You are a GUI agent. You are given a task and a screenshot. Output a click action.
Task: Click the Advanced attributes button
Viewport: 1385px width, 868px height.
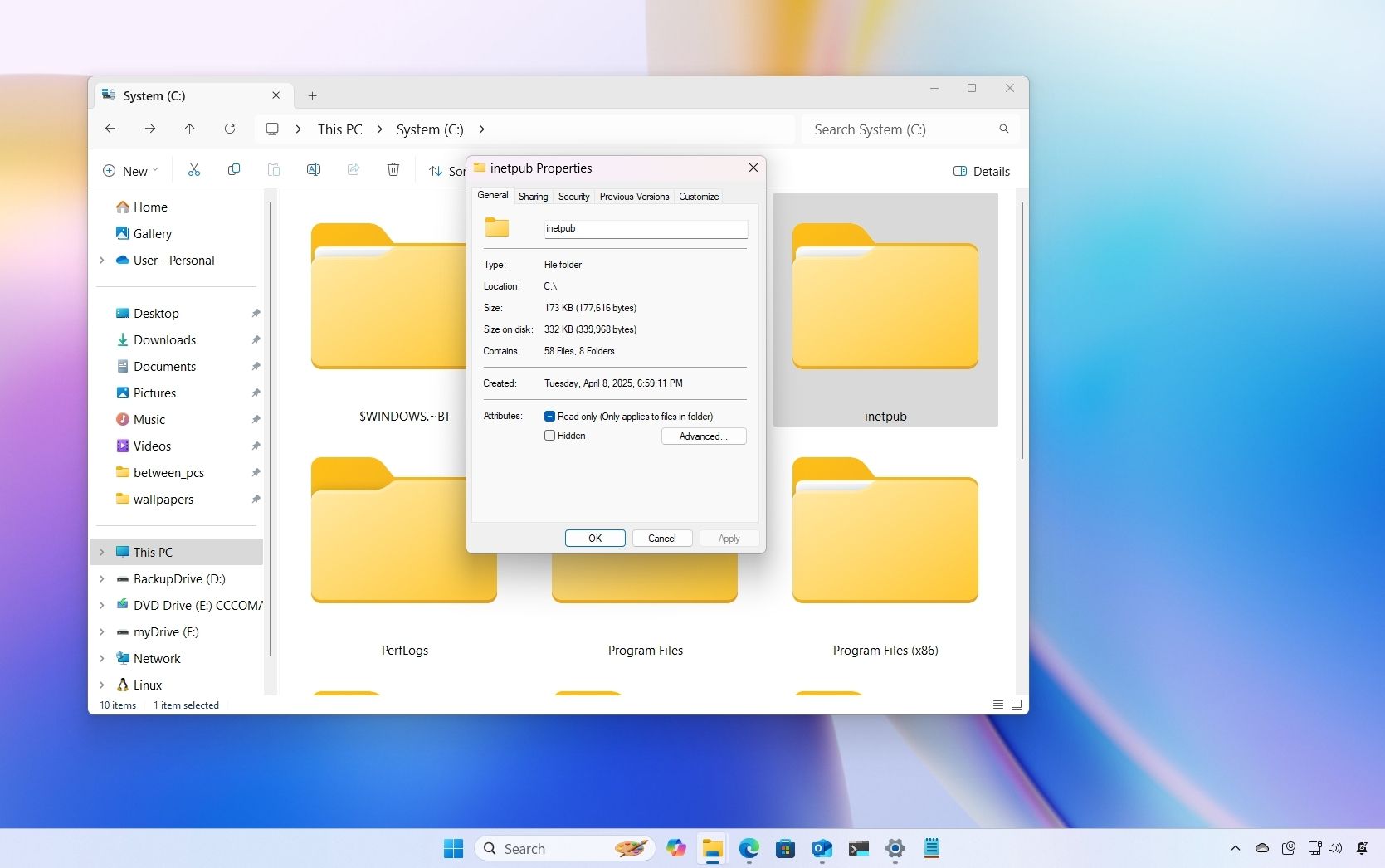point(703,436)
